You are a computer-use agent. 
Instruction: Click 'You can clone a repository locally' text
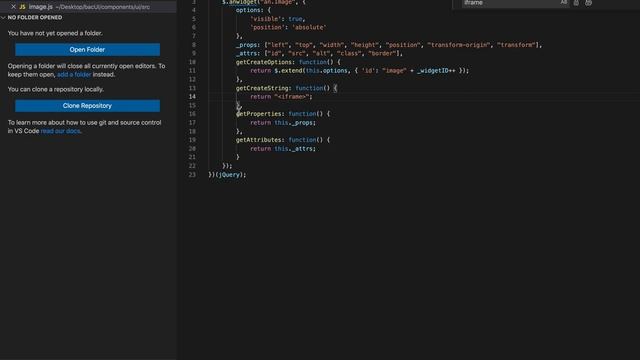[x=56, y=89]
